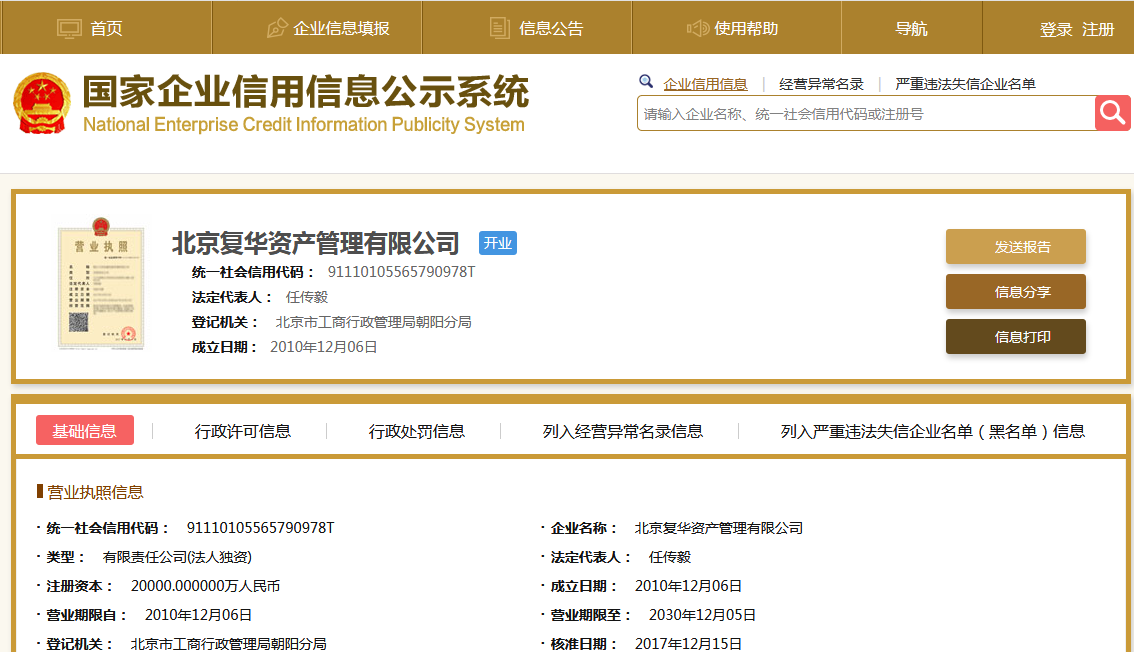Click the monitor icon beside 首页

(69, 29)
